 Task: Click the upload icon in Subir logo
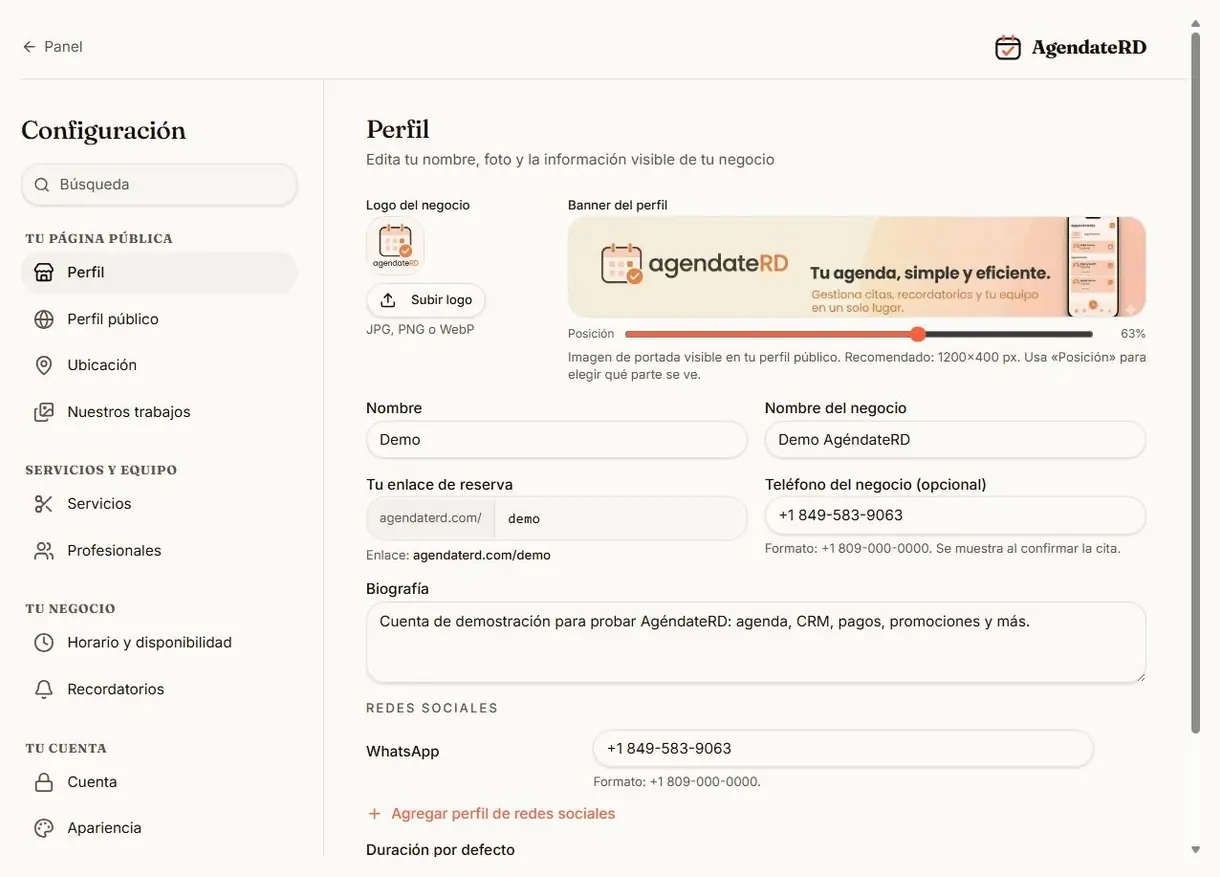(x=388, y=300)
